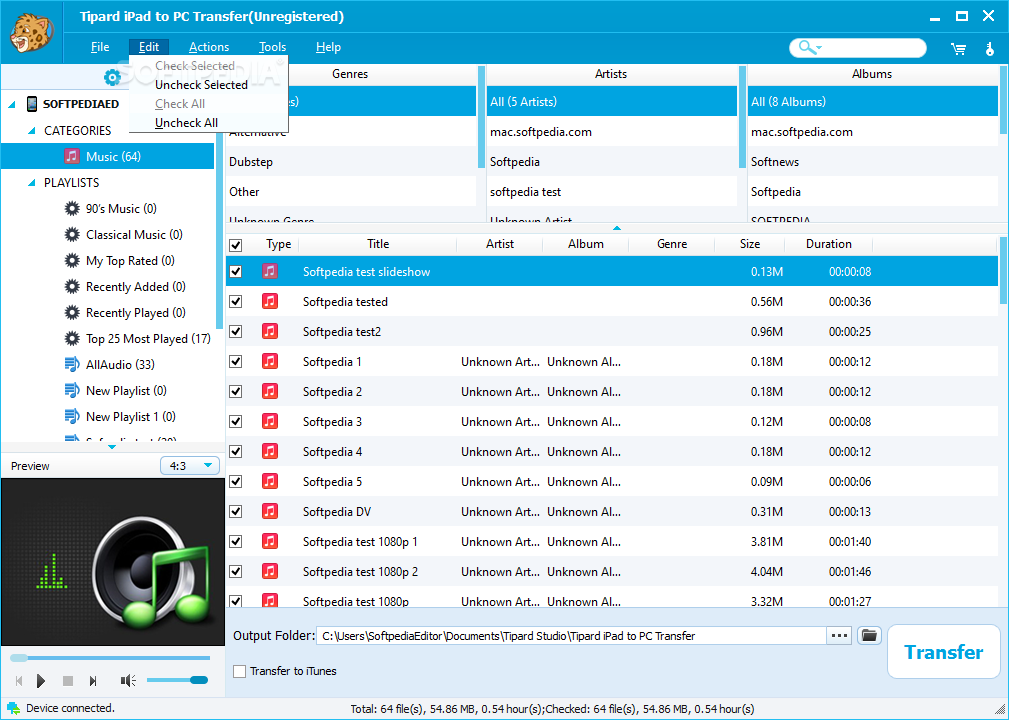Screen dimensions: 1009x720
Task: Uncheck Softpedia test2 checkbox
Action: point(236,331)
